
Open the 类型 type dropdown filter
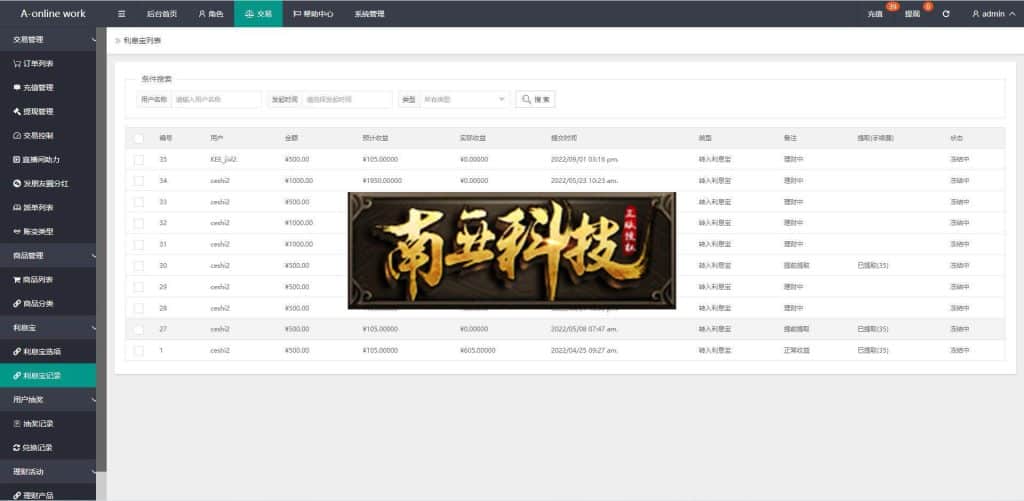[x=464, y=99]
